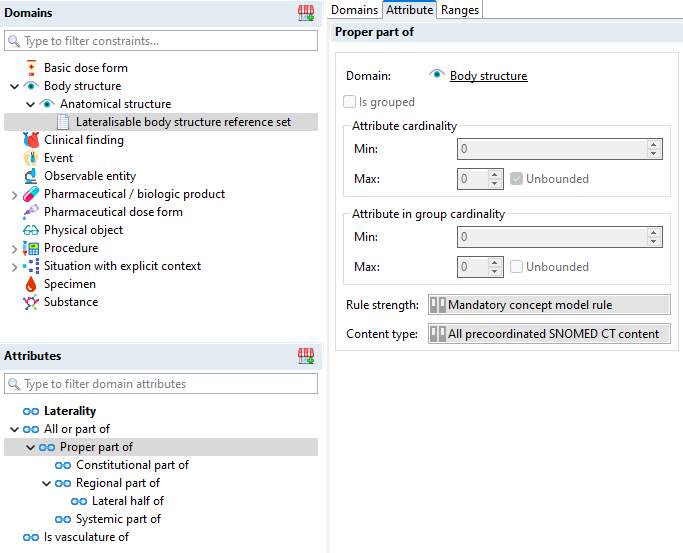Select the Specimen blood drop icon
This screenshot has height=553, width=683.
pyautogui.click(x=31, y=284)
